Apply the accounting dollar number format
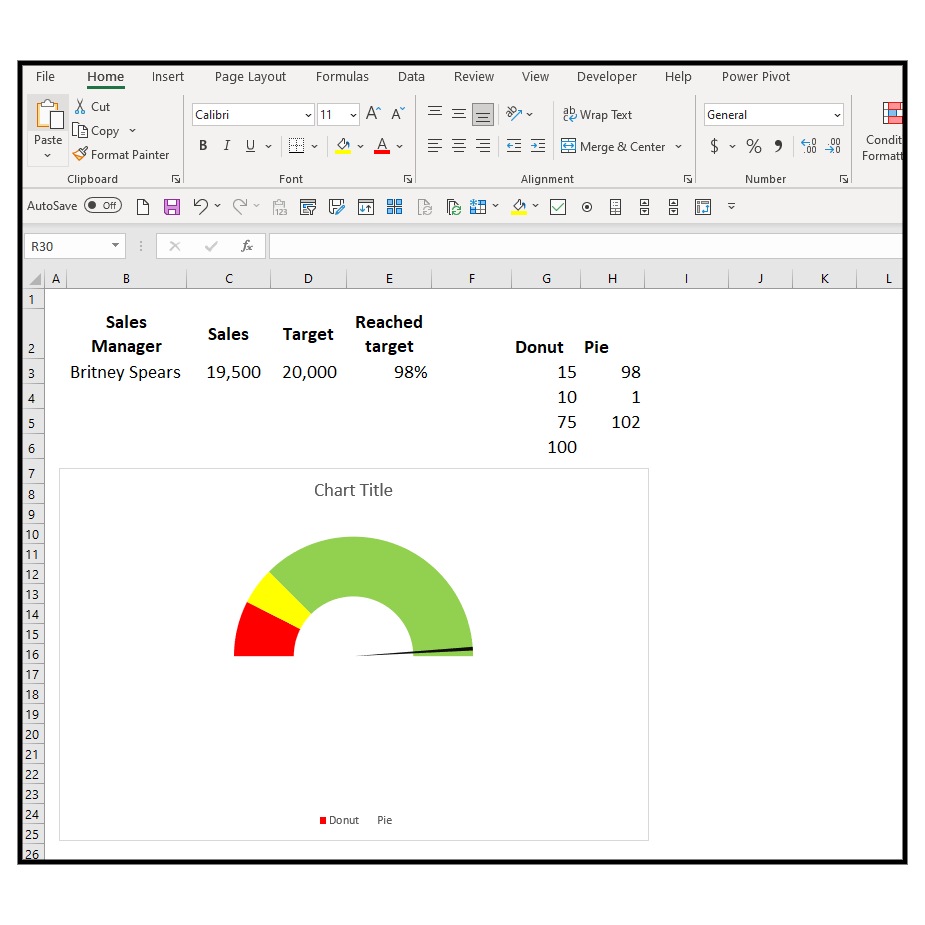 (714, 146)
